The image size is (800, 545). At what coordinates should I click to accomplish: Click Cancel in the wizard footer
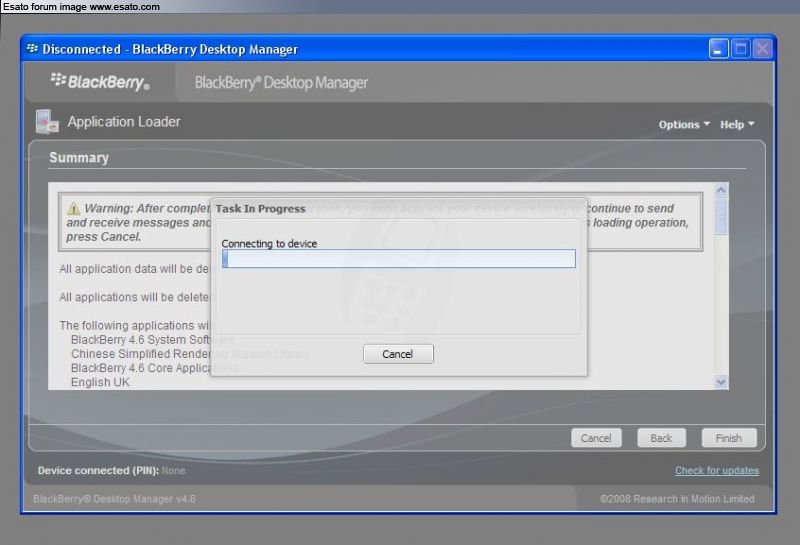click(596, 438)
